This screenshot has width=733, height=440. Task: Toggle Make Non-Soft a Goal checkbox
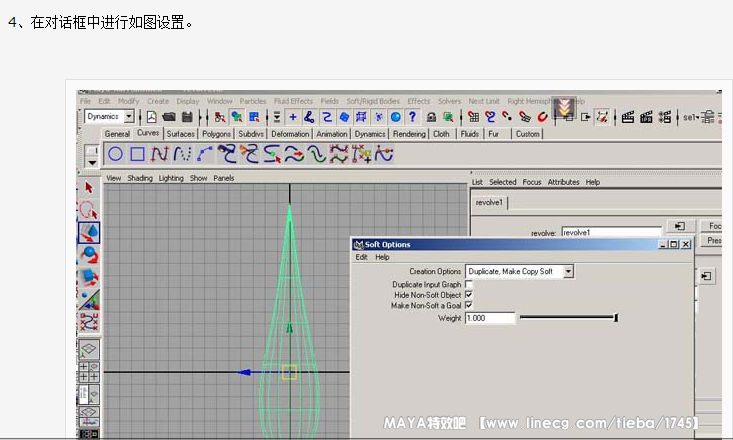[469, 305]
